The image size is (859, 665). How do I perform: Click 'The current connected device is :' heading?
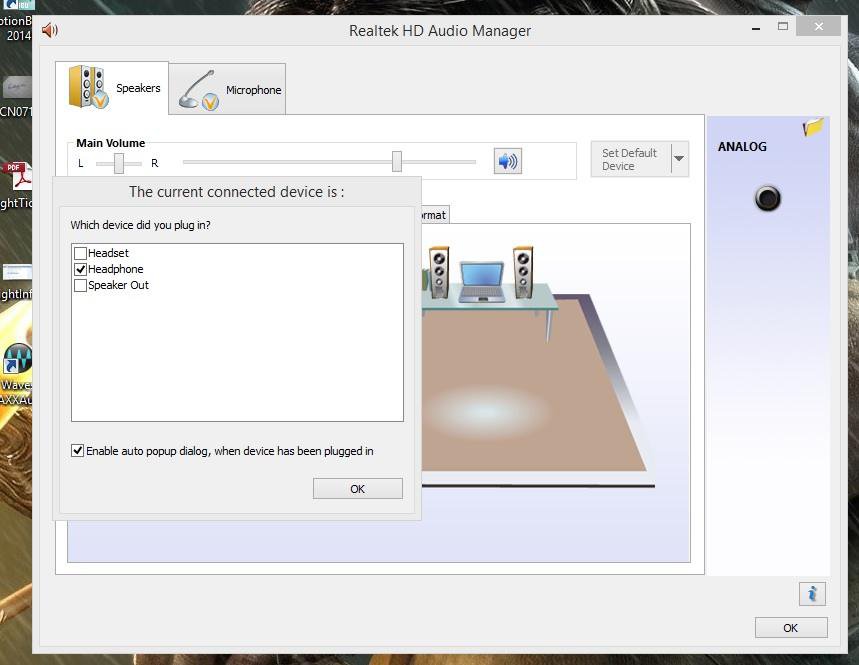[237, 192]
